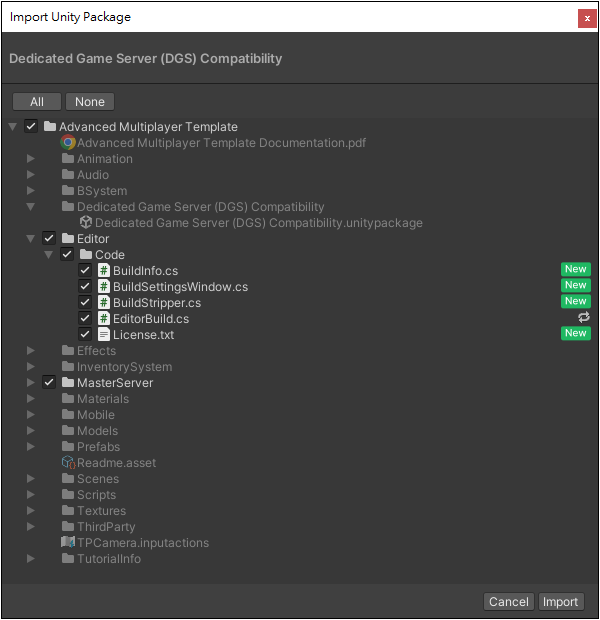This screenshot has height=620, width=600.
Task: Collapse the Code folder arrow
Action: coord(49,255)
